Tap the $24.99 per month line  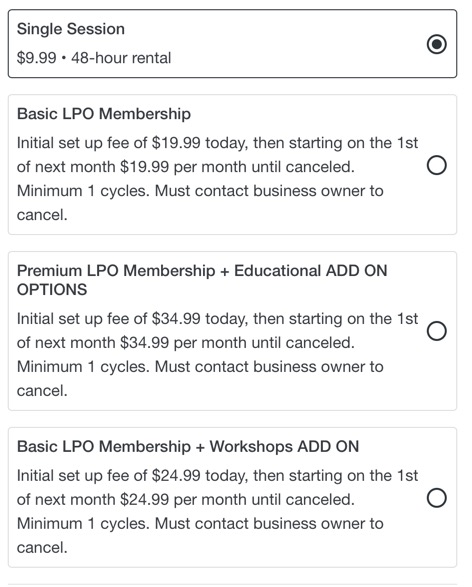point(186,500)
